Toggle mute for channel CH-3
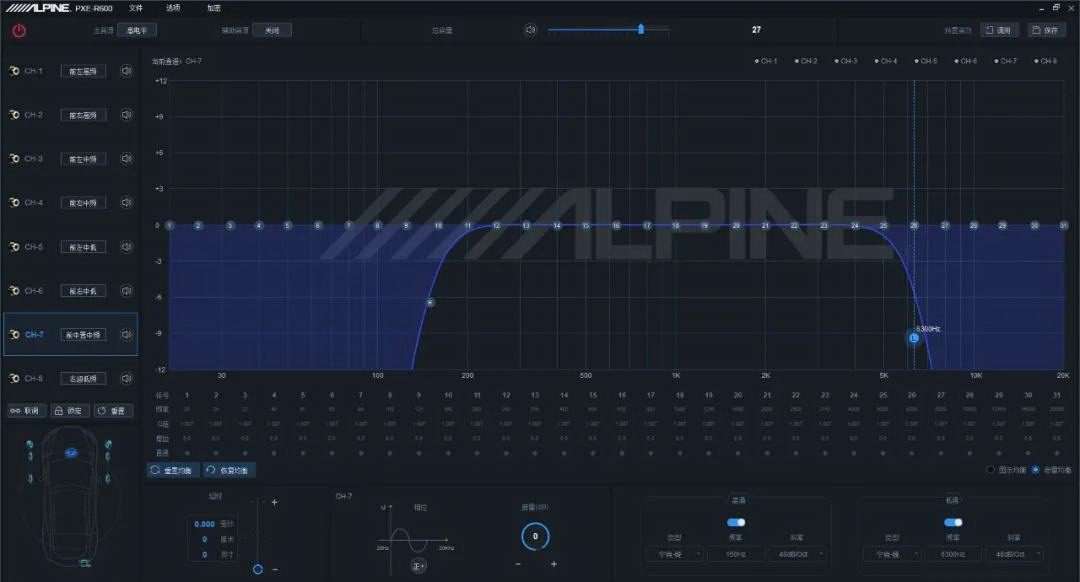1080x582 pixels. 126,158
